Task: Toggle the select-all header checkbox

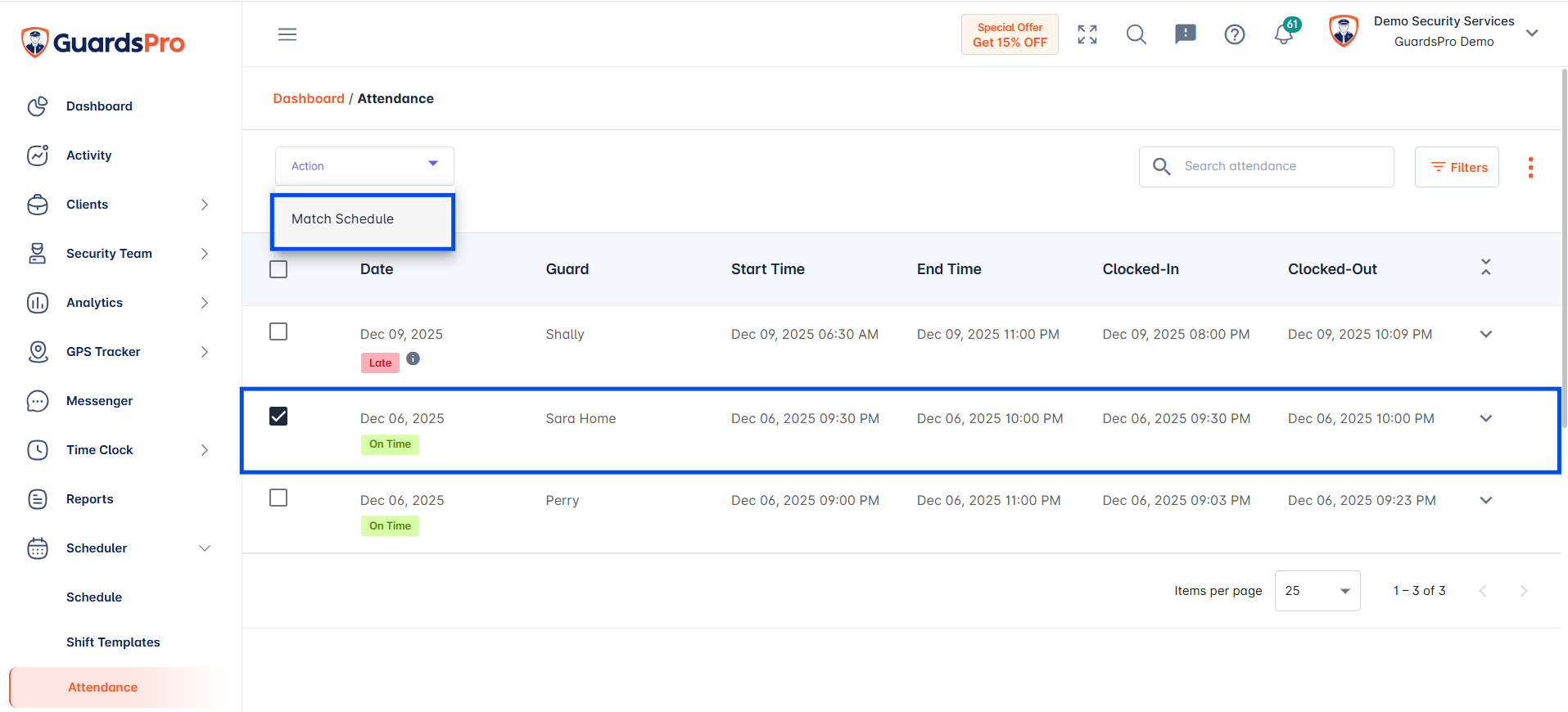Action: coord(278,269)
